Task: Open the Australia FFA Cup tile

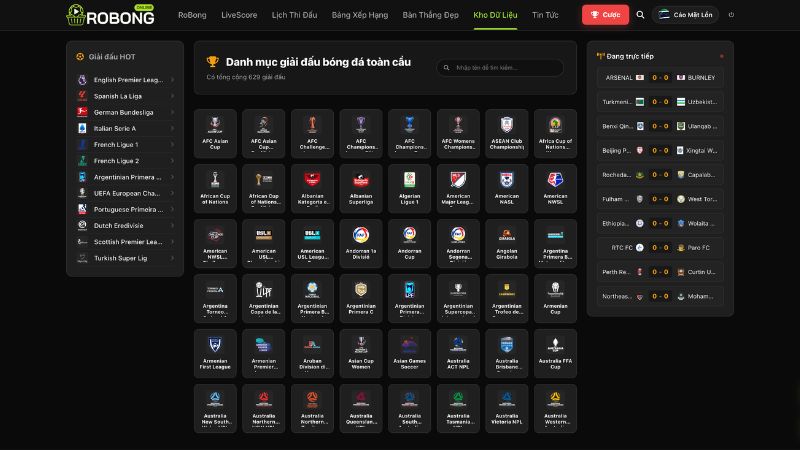Action: pos(555,353)
